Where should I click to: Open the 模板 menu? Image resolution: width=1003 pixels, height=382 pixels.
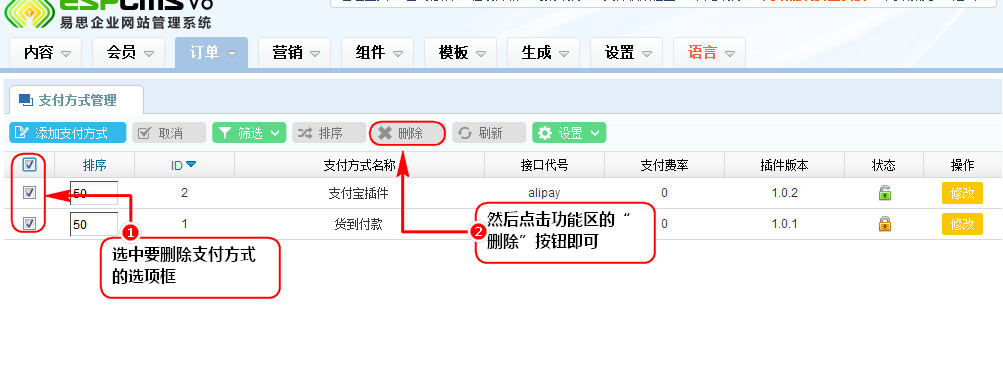461,52
